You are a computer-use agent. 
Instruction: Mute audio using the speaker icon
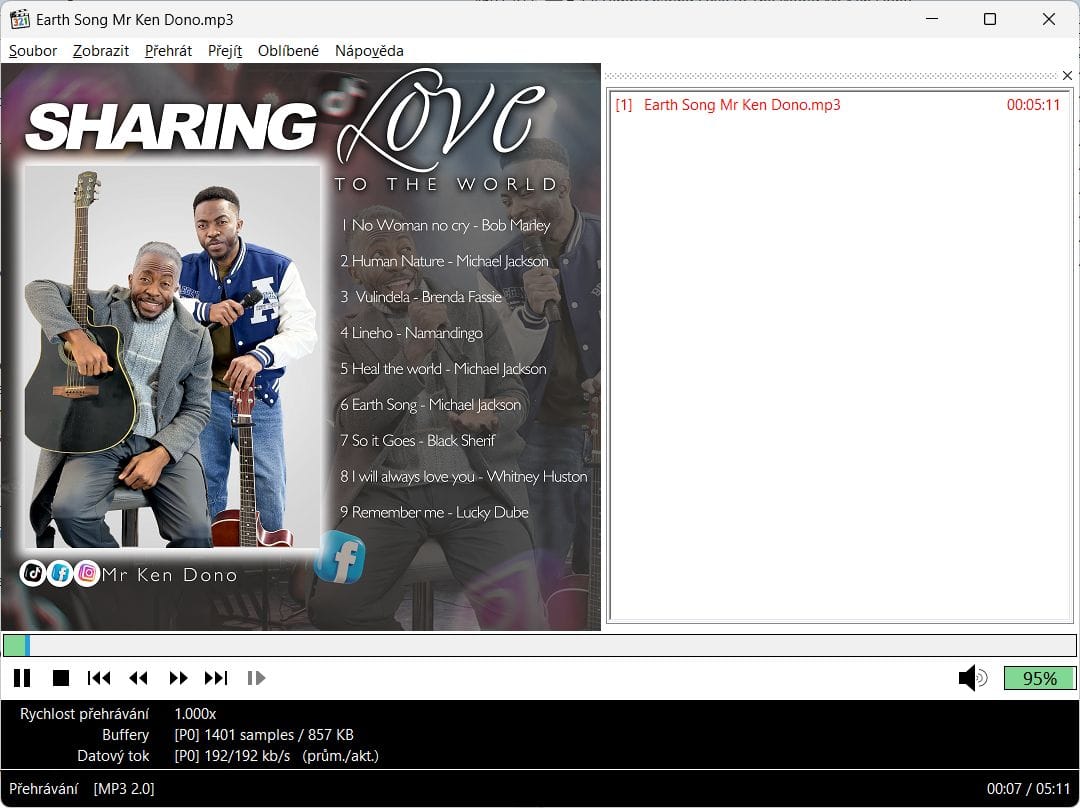(x=973, y=678)
